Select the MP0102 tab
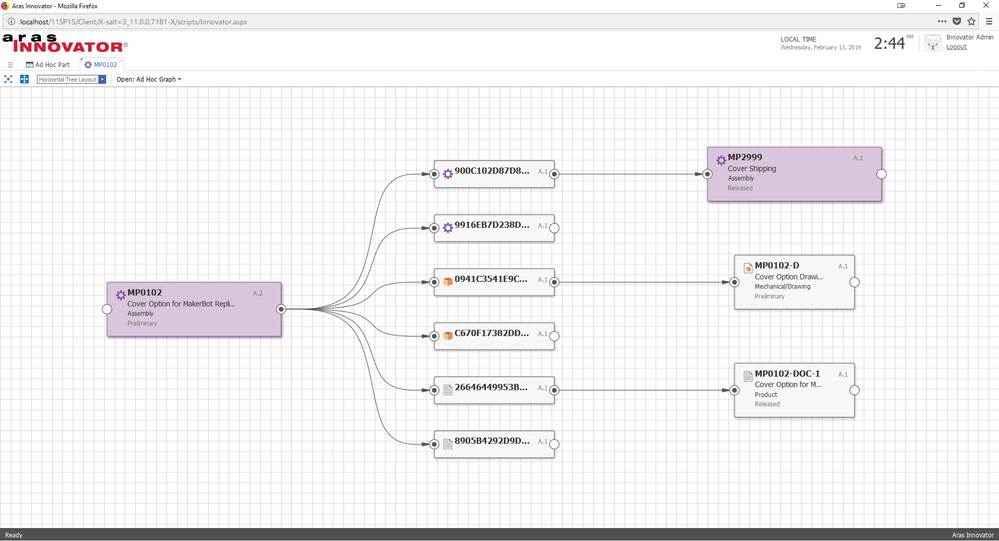999x541 pixels. [100, 64]
